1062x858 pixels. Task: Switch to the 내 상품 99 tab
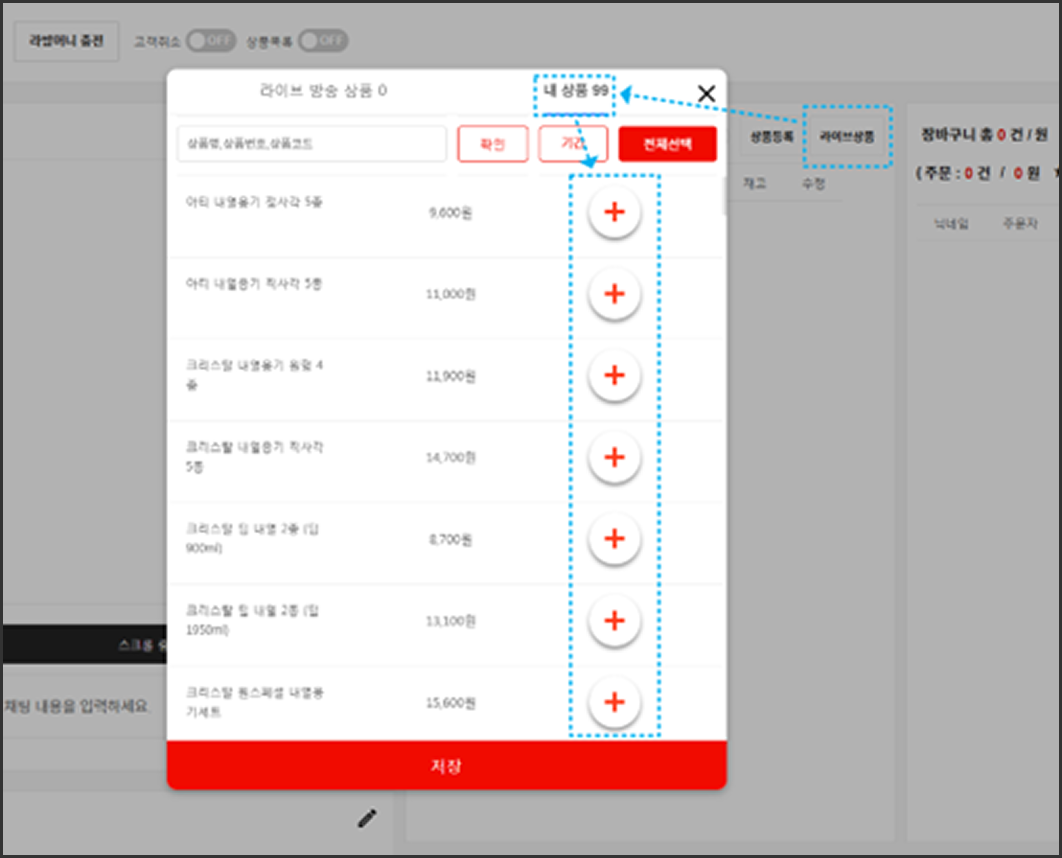pos(576,91)
